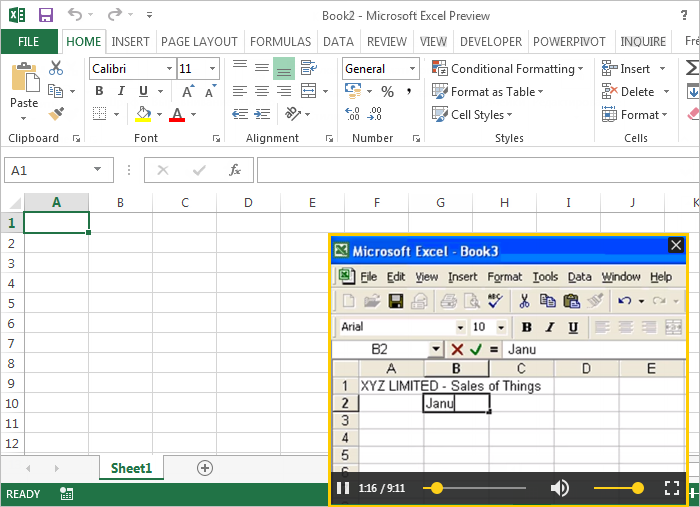This screenshot has width=700, height=507.
Task: Switch to the INSERT ribbon tab
Action: [130, 42]
